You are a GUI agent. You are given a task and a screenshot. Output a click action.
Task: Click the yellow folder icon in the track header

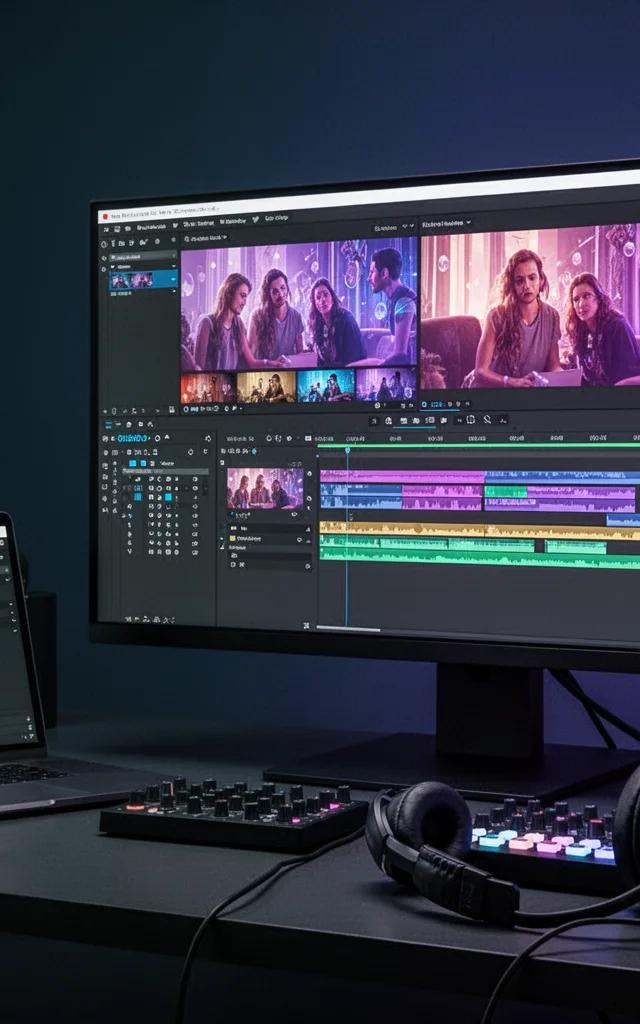point(231,539)
